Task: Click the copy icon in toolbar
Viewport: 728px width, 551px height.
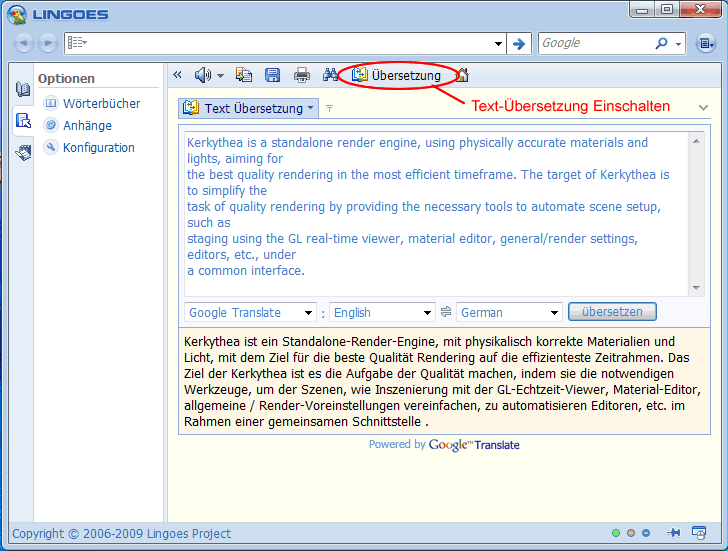Action: tap(244, 75)
